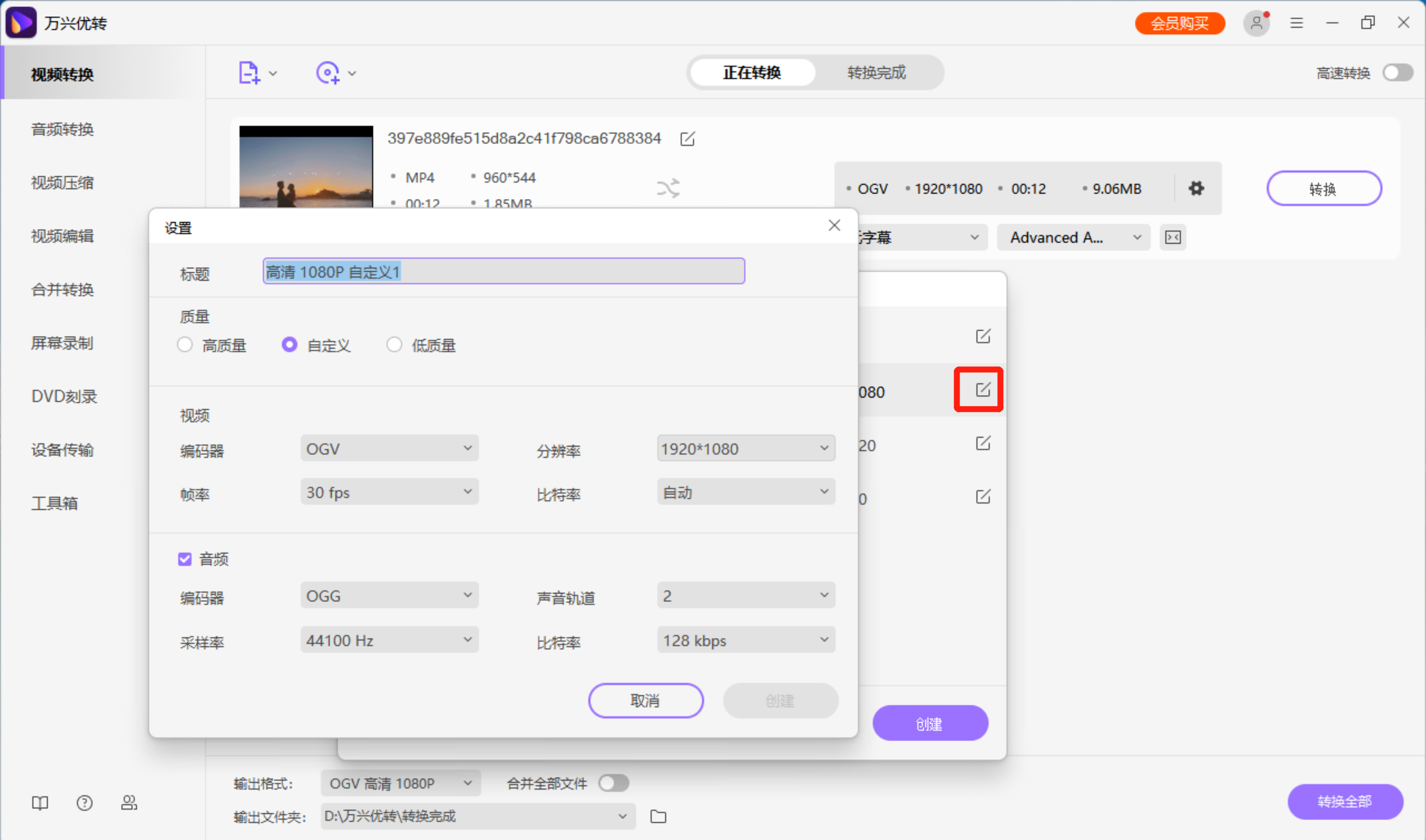The width and height of the screenshot is (1426, 840).
Task: Open the settings gear on the OGV output row
Action: click(1196, 188)
